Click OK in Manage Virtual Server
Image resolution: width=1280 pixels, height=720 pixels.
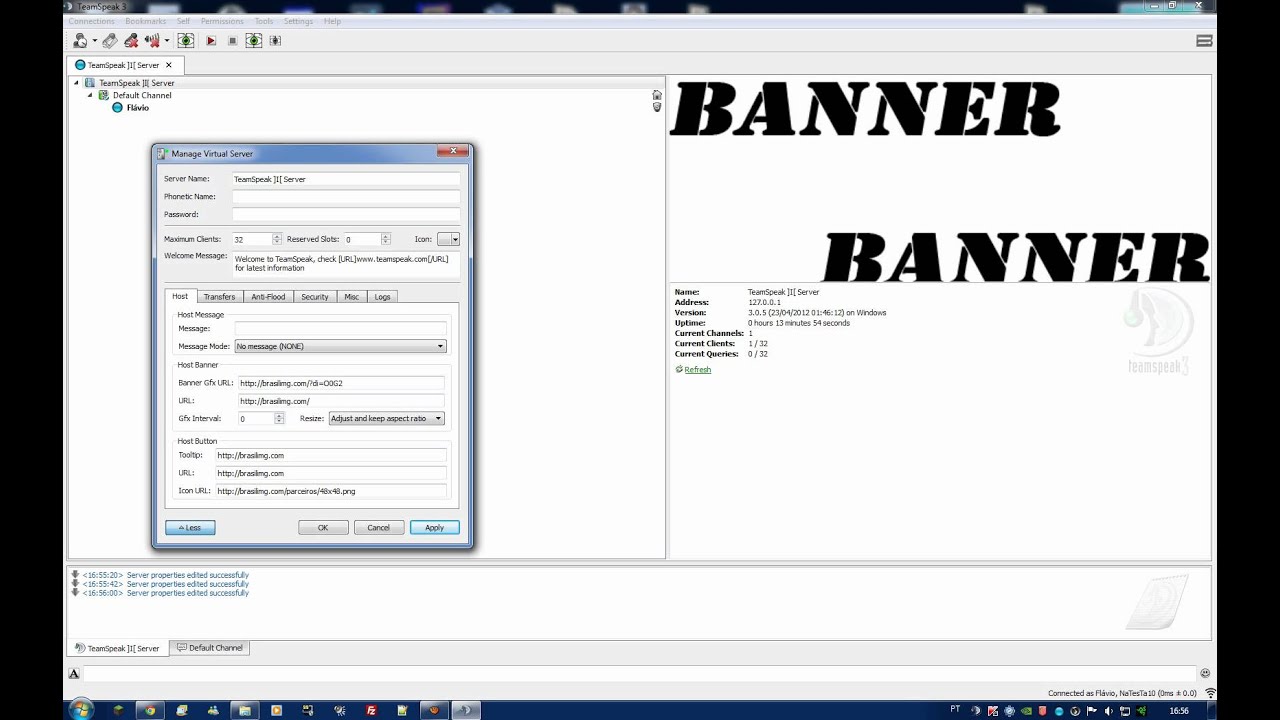(323, 528)
